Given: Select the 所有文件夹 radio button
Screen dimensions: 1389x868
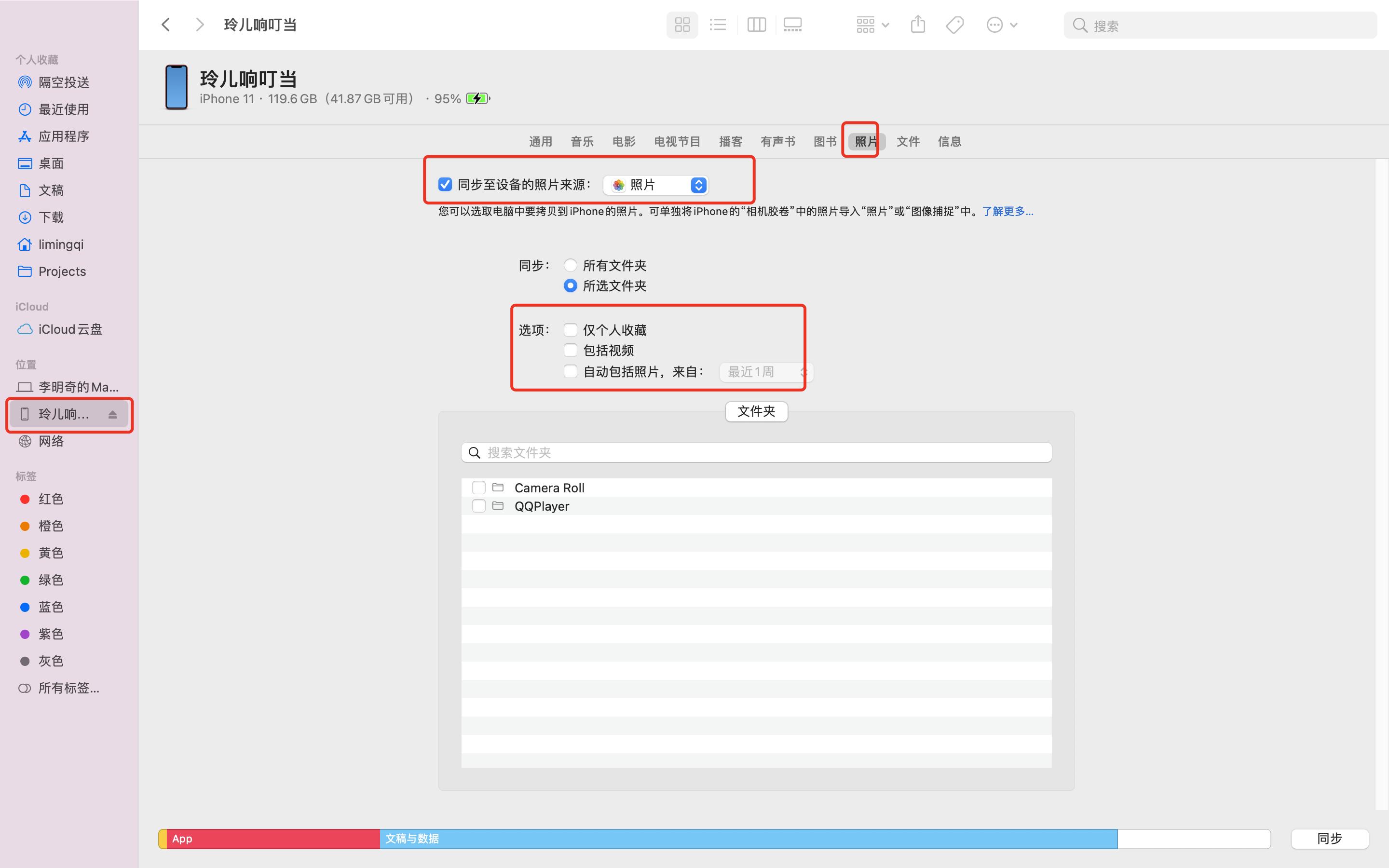Looking at the screenshot, I should (x=570, y=265).
